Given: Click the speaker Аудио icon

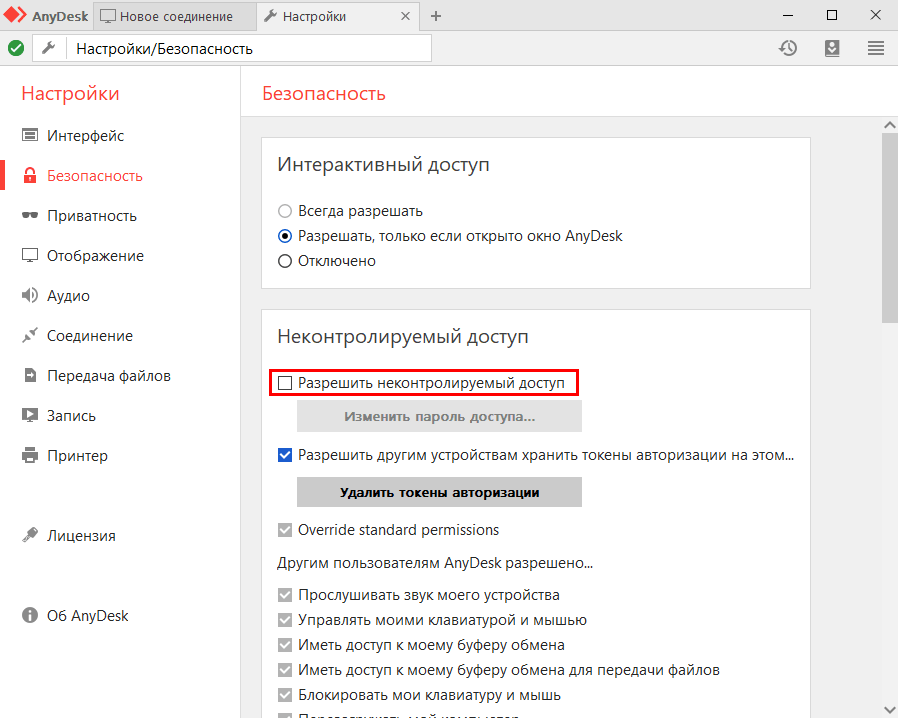Looking at the screenshot, I should coord(30,295).
